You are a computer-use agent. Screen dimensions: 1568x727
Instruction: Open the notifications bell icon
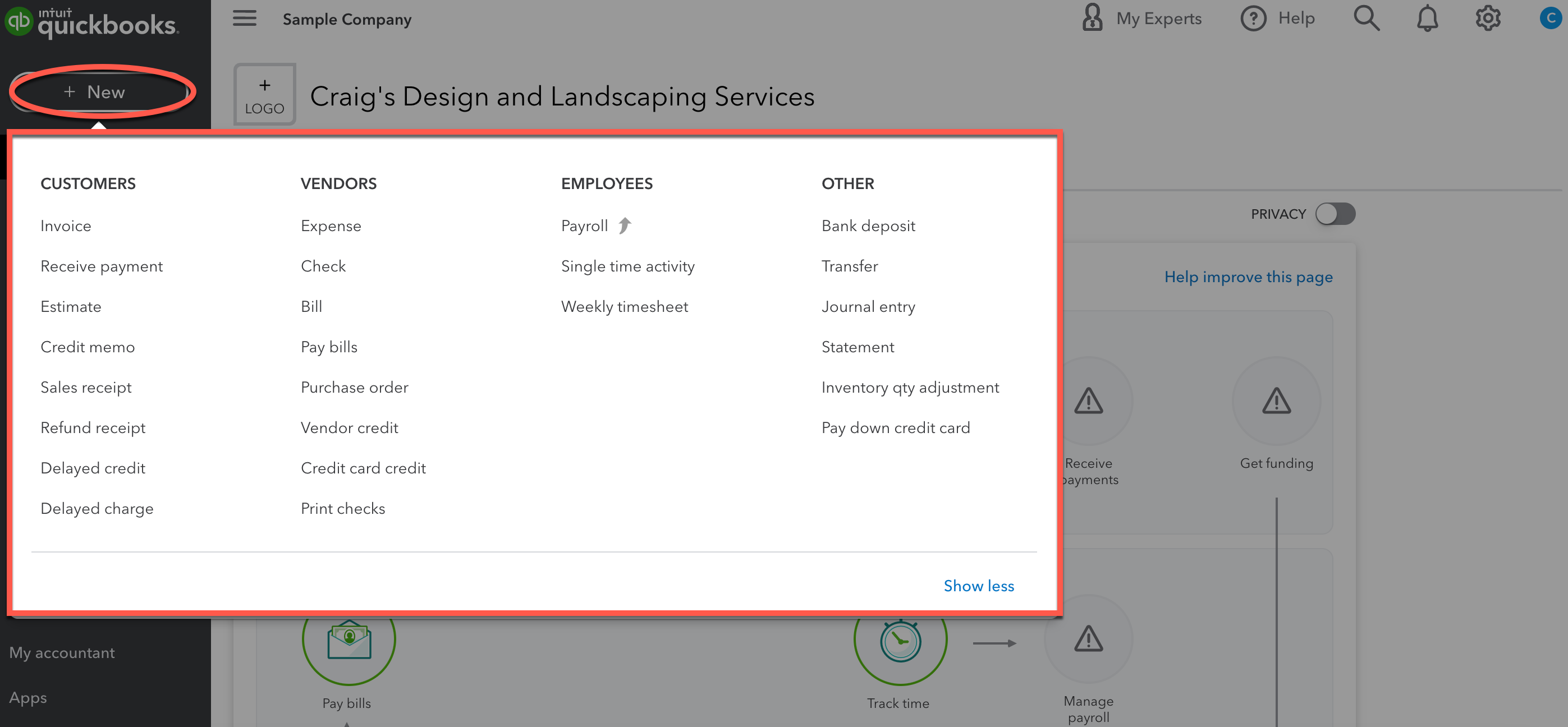coord(1427,19)
